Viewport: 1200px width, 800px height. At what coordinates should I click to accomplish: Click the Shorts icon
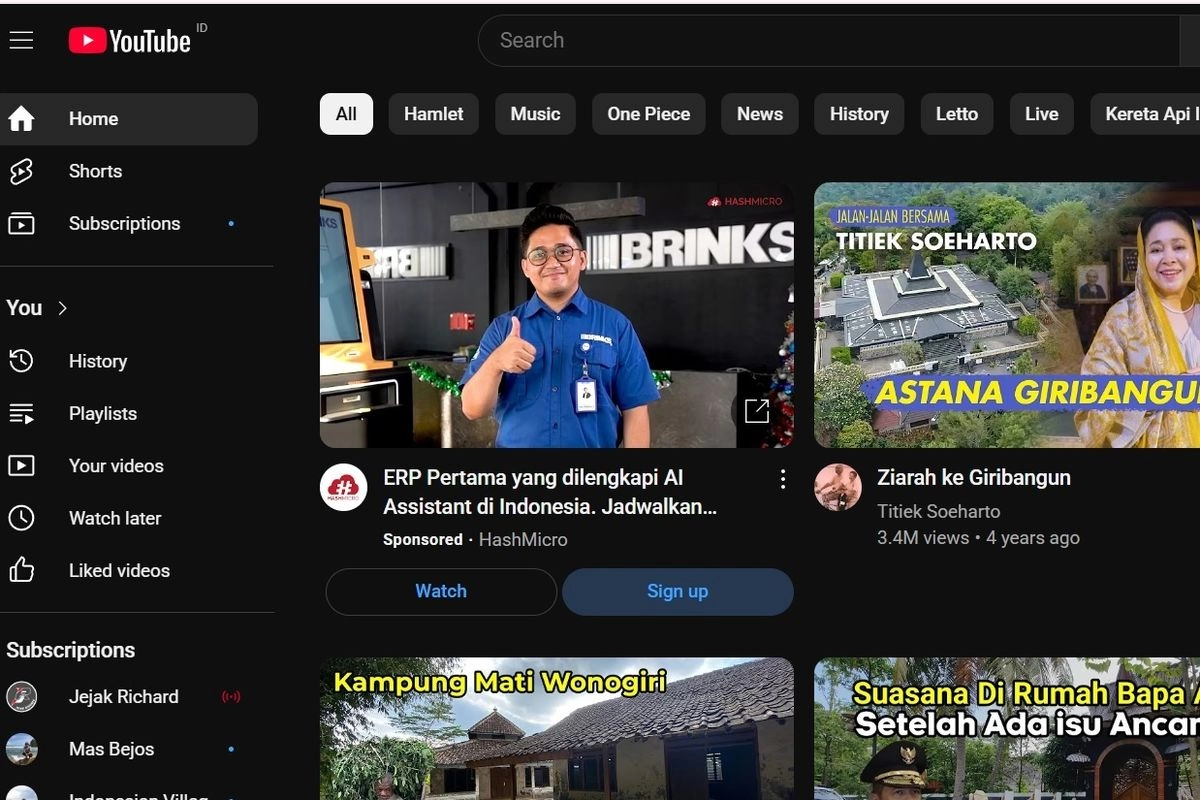[x=21, y=171]
